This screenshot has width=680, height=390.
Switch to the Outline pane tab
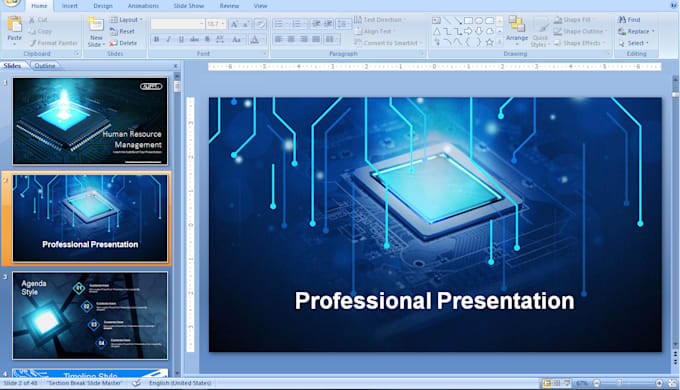pyautogui.click(x=45, y=66)
